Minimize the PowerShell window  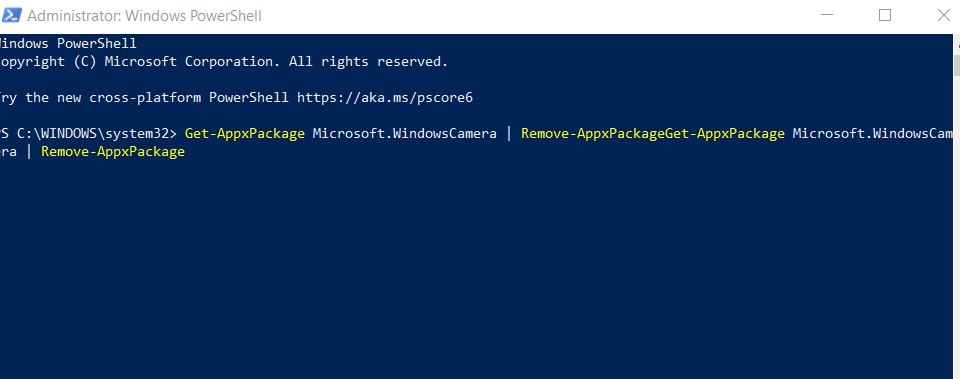tap(825, 16)
